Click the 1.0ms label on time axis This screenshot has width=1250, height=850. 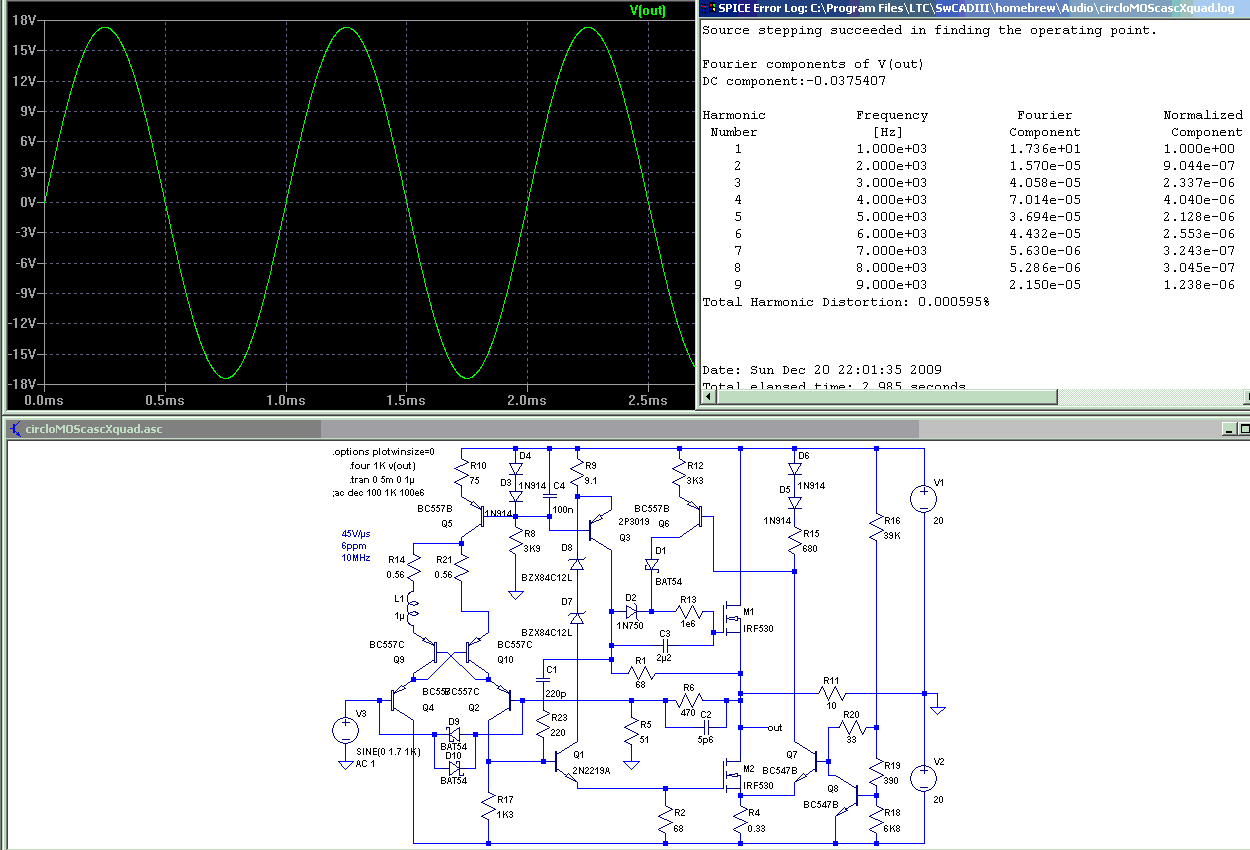pyautogui.click(x=287, y=400)
